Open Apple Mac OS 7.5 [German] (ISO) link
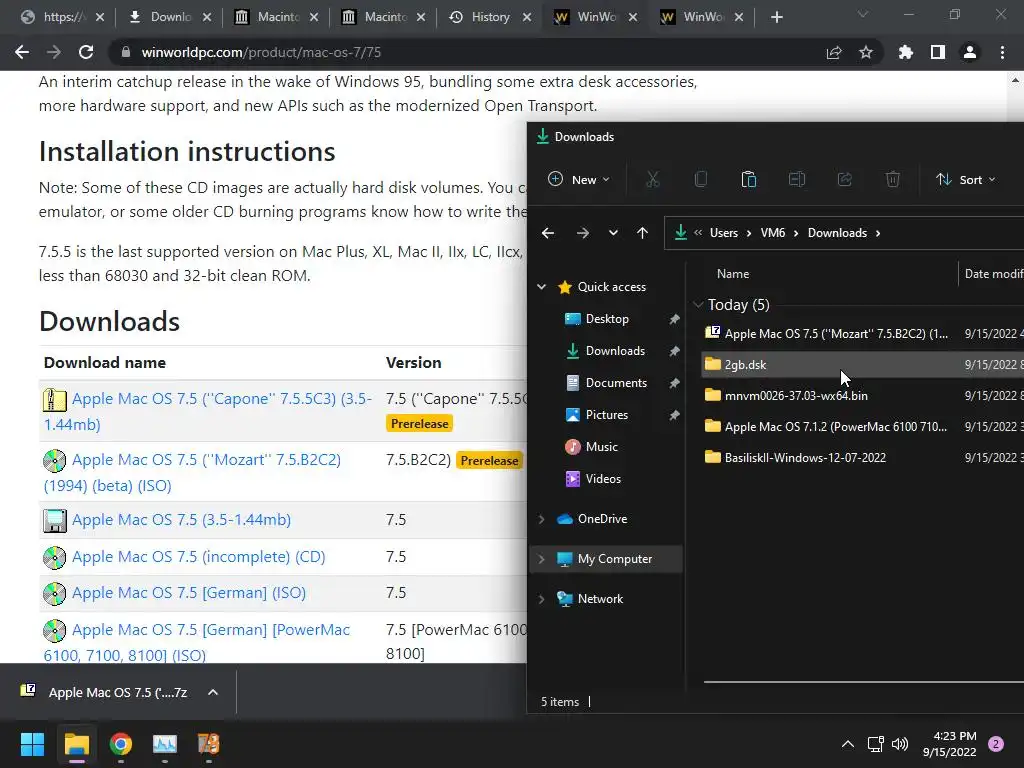The image size is (1024, 768). 189,593
